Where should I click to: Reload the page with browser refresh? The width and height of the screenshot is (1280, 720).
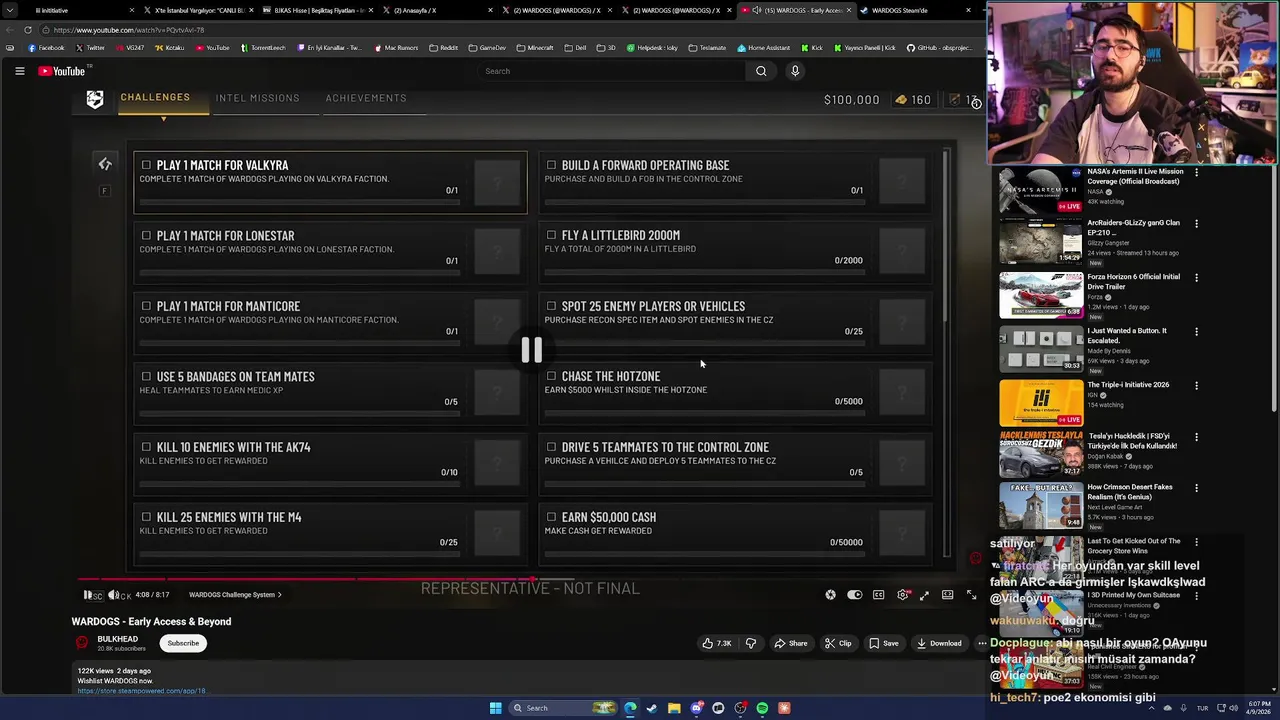[x=28, y=30]
